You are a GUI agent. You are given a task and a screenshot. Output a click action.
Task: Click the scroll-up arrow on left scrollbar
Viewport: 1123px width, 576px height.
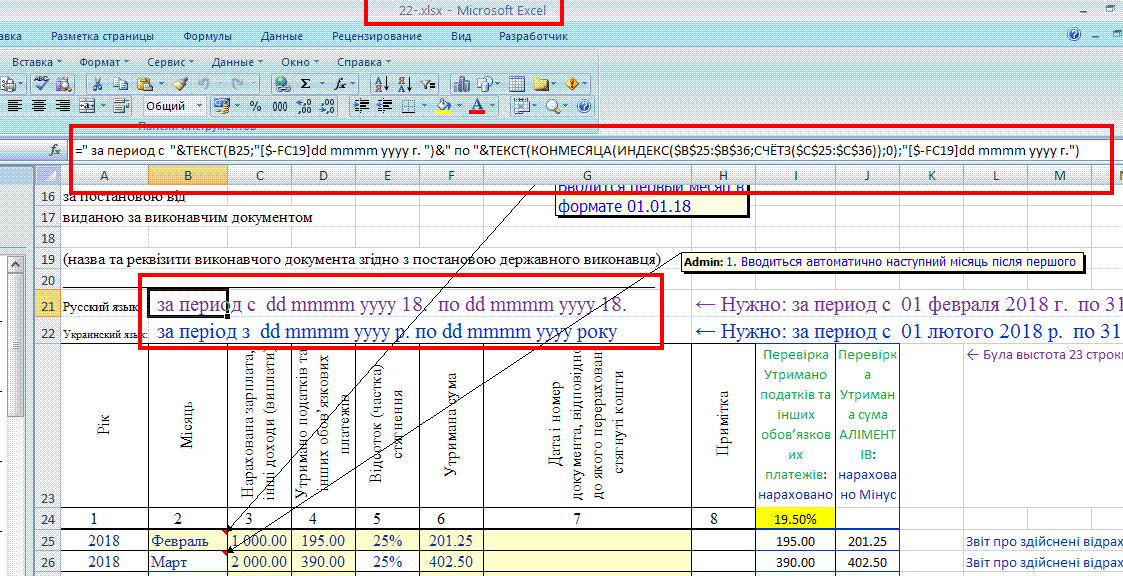coord(14,264)
